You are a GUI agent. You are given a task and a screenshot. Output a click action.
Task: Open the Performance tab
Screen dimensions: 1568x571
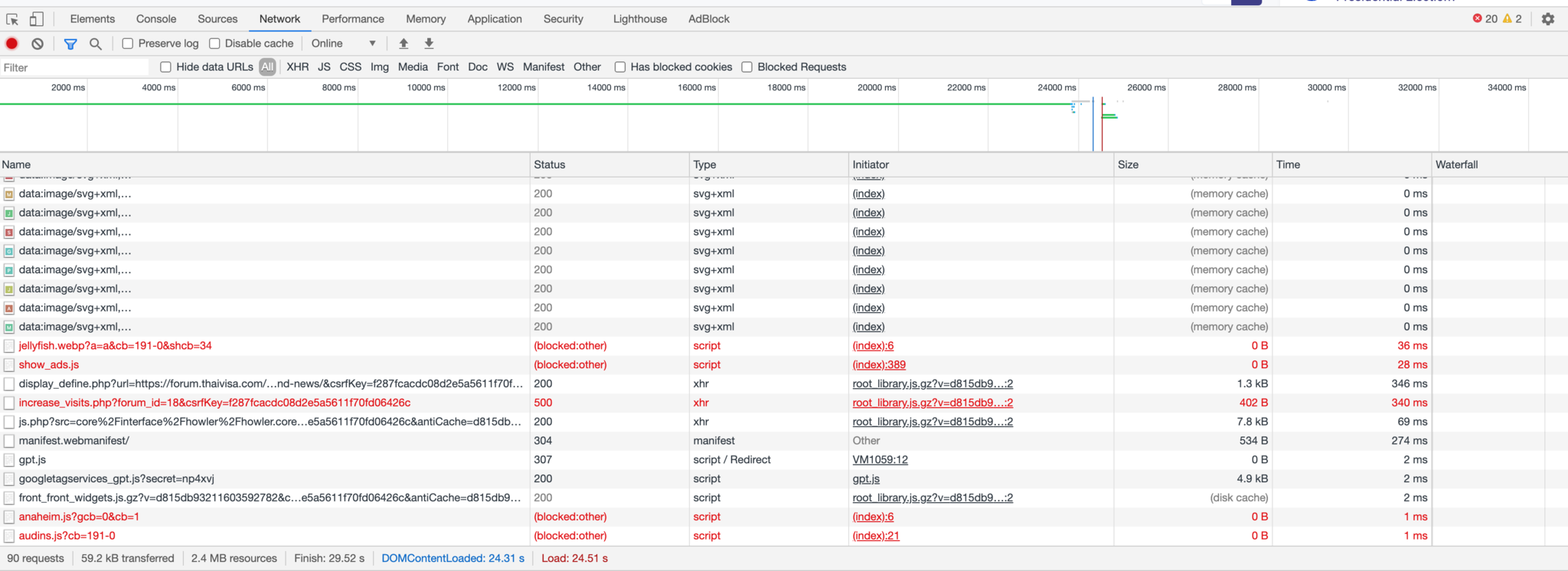(353, 19)
